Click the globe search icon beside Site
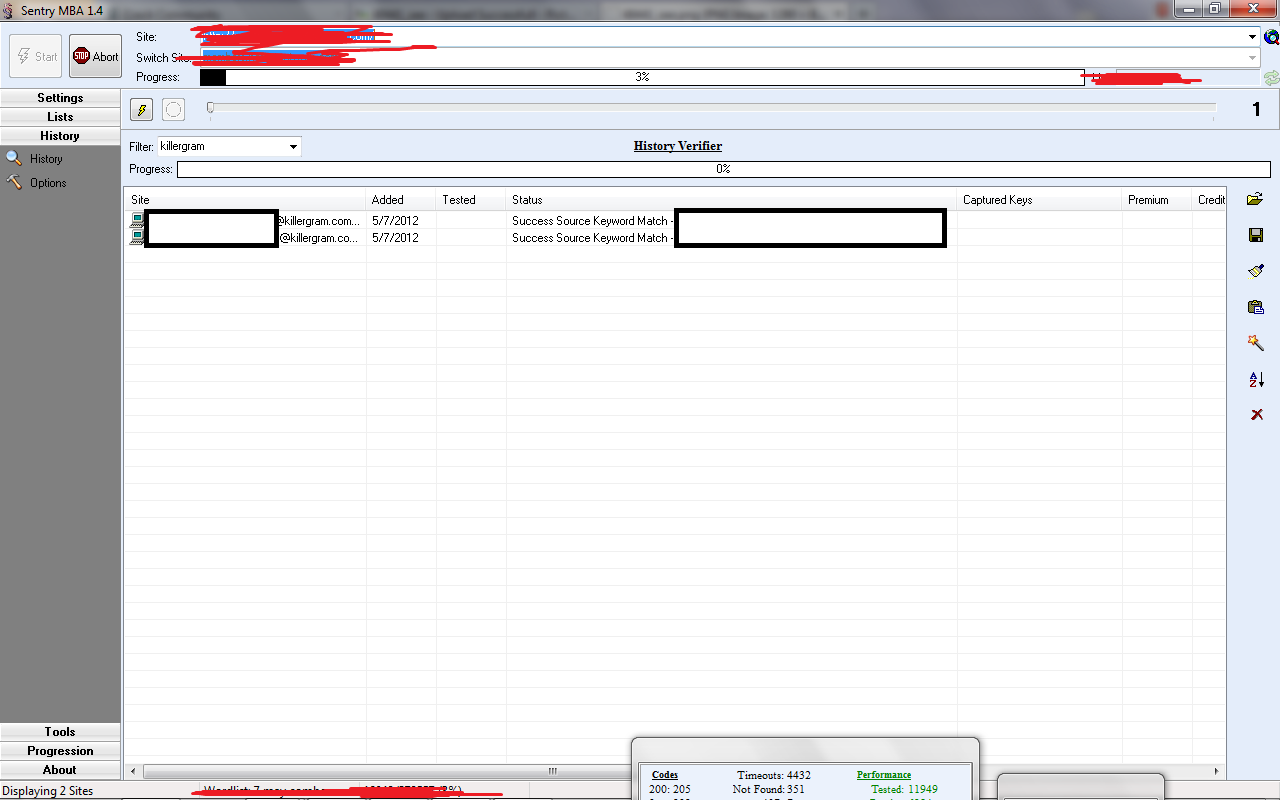Image resolution: width=1280 pixels, height=800 pixels. pos(1271,37)
